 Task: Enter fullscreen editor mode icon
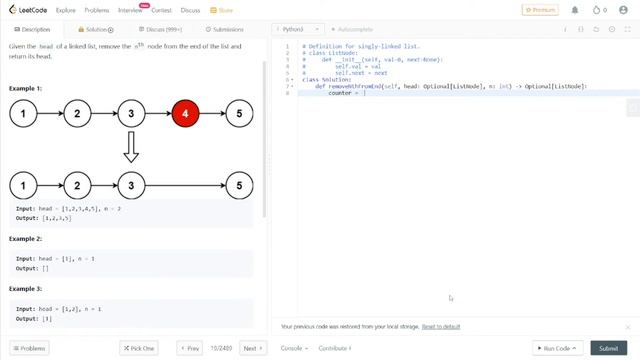point(627,29)
